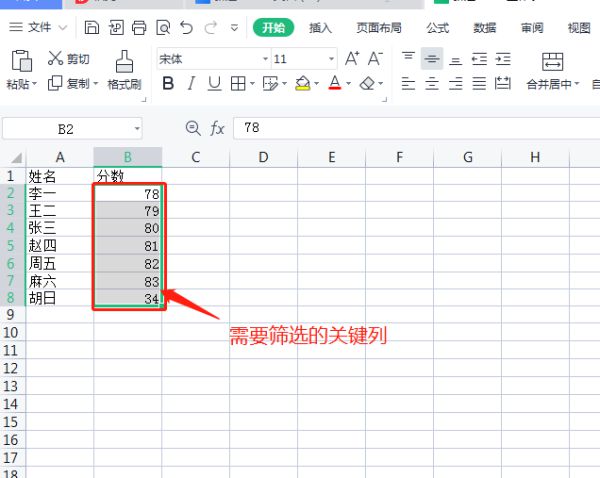The height and width of the screenshot is (478, 600).
Task: Redo the last action
Action: [x=210, y=28]
